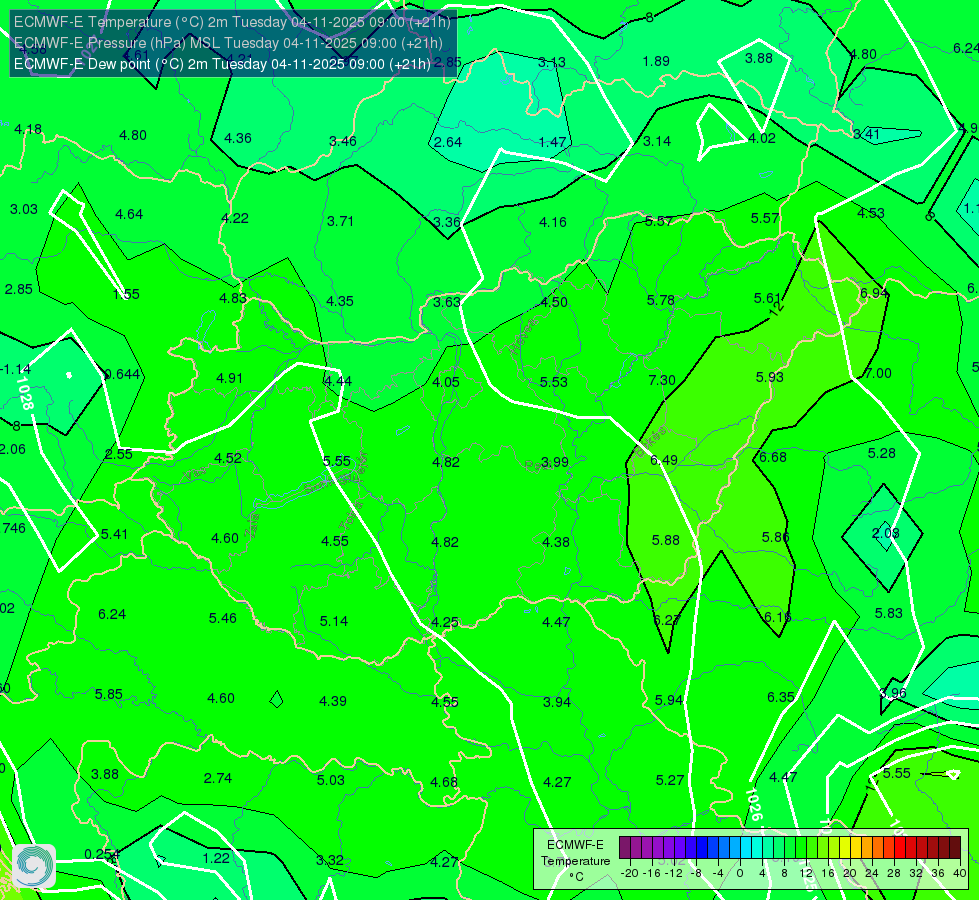Click the map value 5.14
Screen dimensions: 979x900
coord(334,621)
